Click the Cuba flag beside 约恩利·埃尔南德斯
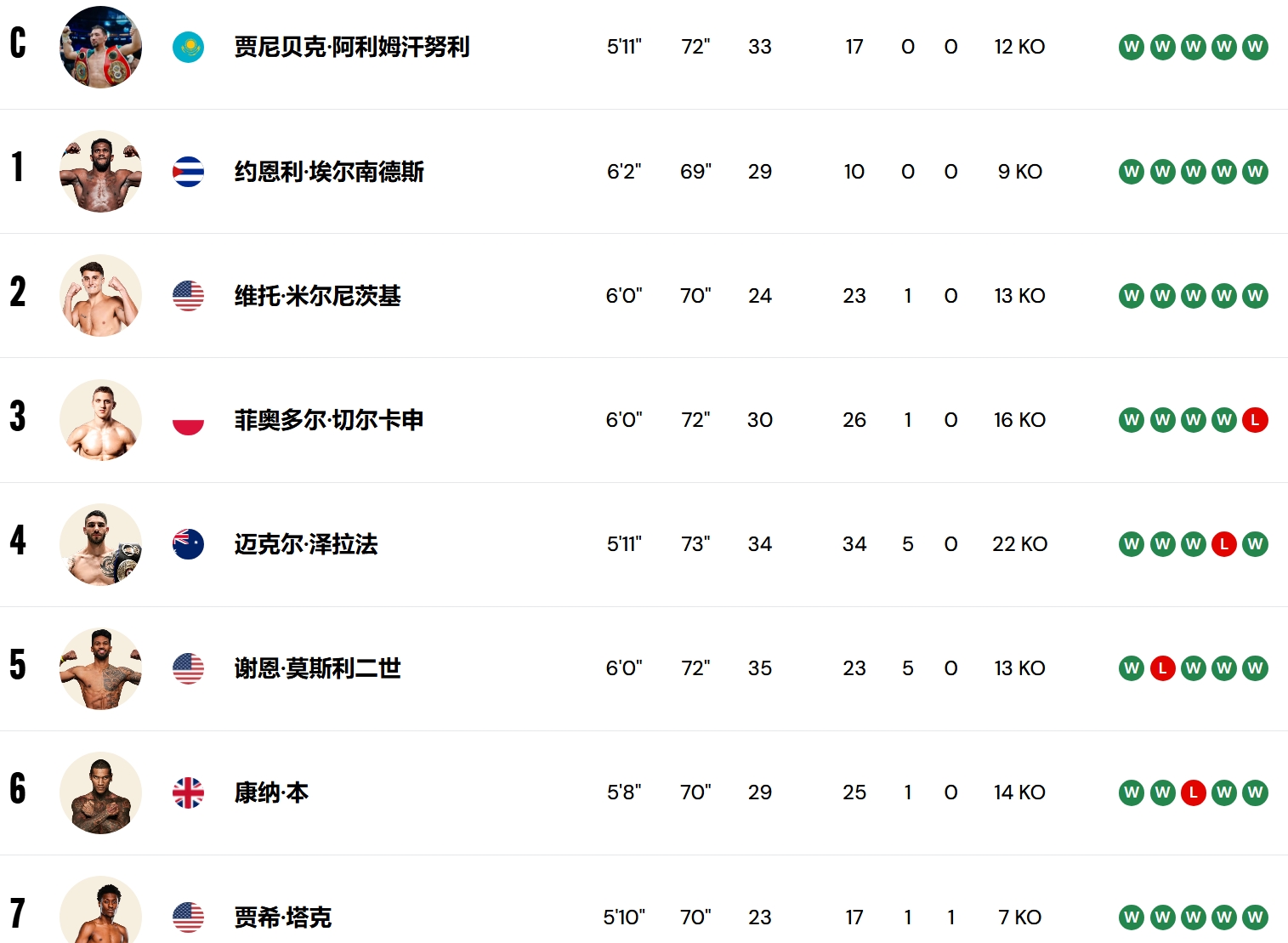Screen dimensions: 1288x943 188,172
